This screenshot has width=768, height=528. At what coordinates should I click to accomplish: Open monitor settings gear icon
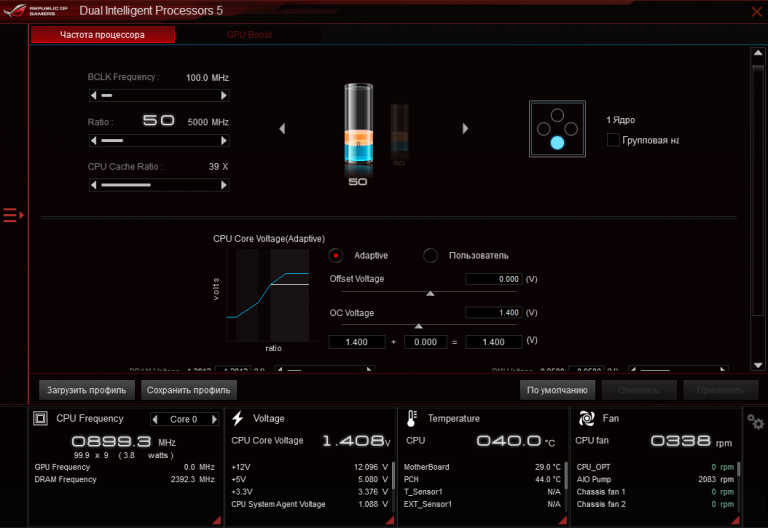pos(755,422)
